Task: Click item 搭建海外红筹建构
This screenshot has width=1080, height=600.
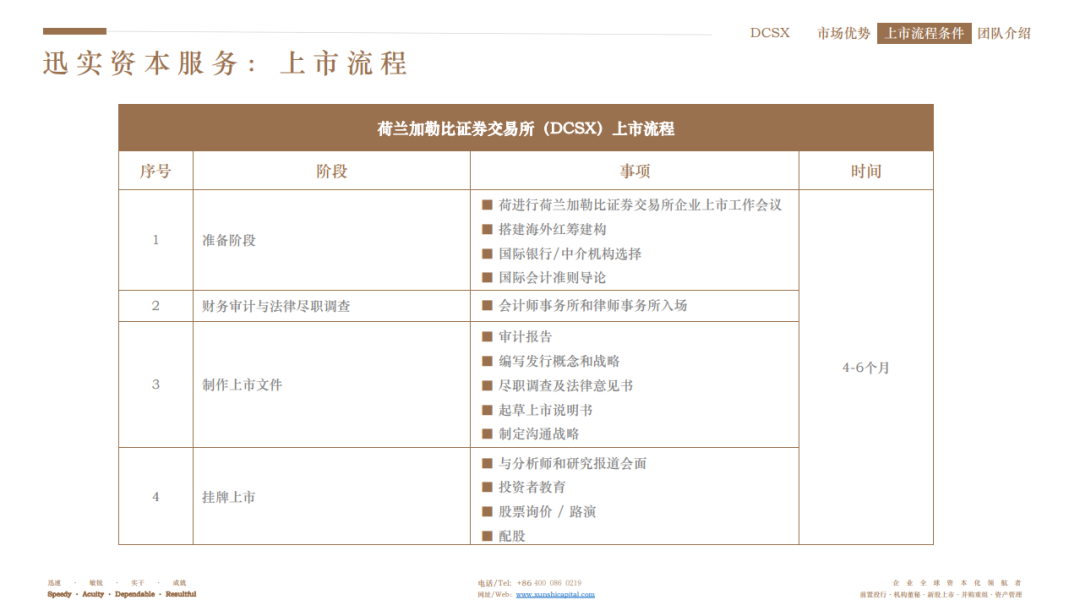Action: point(552,229)
